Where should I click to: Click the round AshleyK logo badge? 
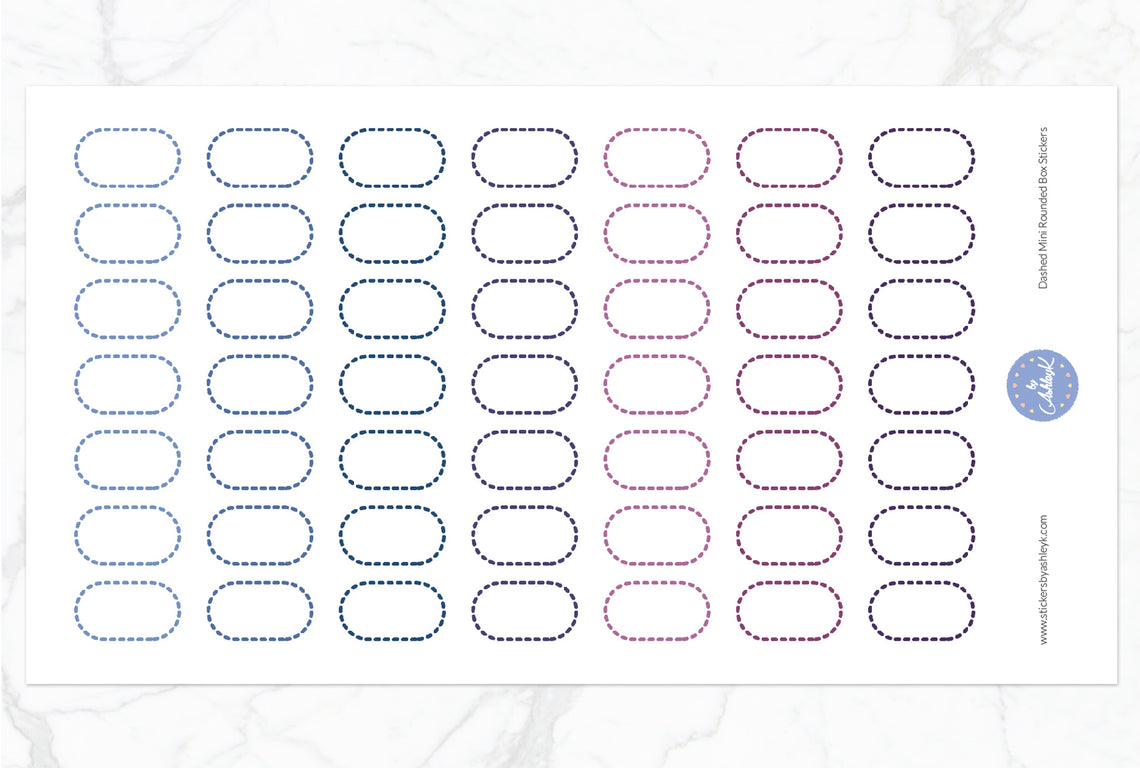click(x=1042, y=385)
